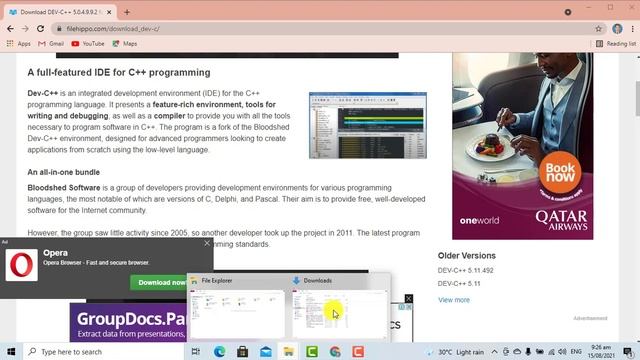Click the File Explorer taskbar icon
The width and height of the screenshot is (640, 360).
click(x=289, y=352)
